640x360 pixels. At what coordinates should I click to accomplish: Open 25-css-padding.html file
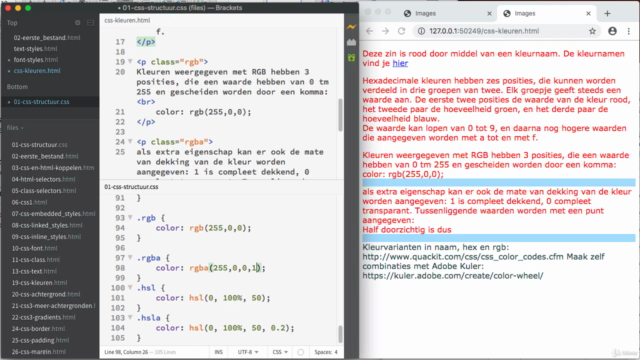[x=40, y=340]
